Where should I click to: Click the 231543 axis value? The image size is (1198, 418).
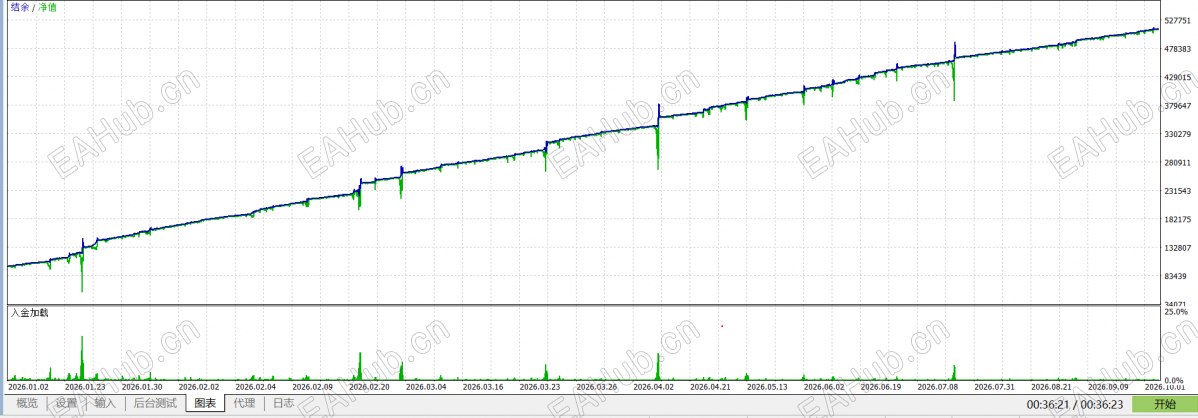(x=1178, y=191)
